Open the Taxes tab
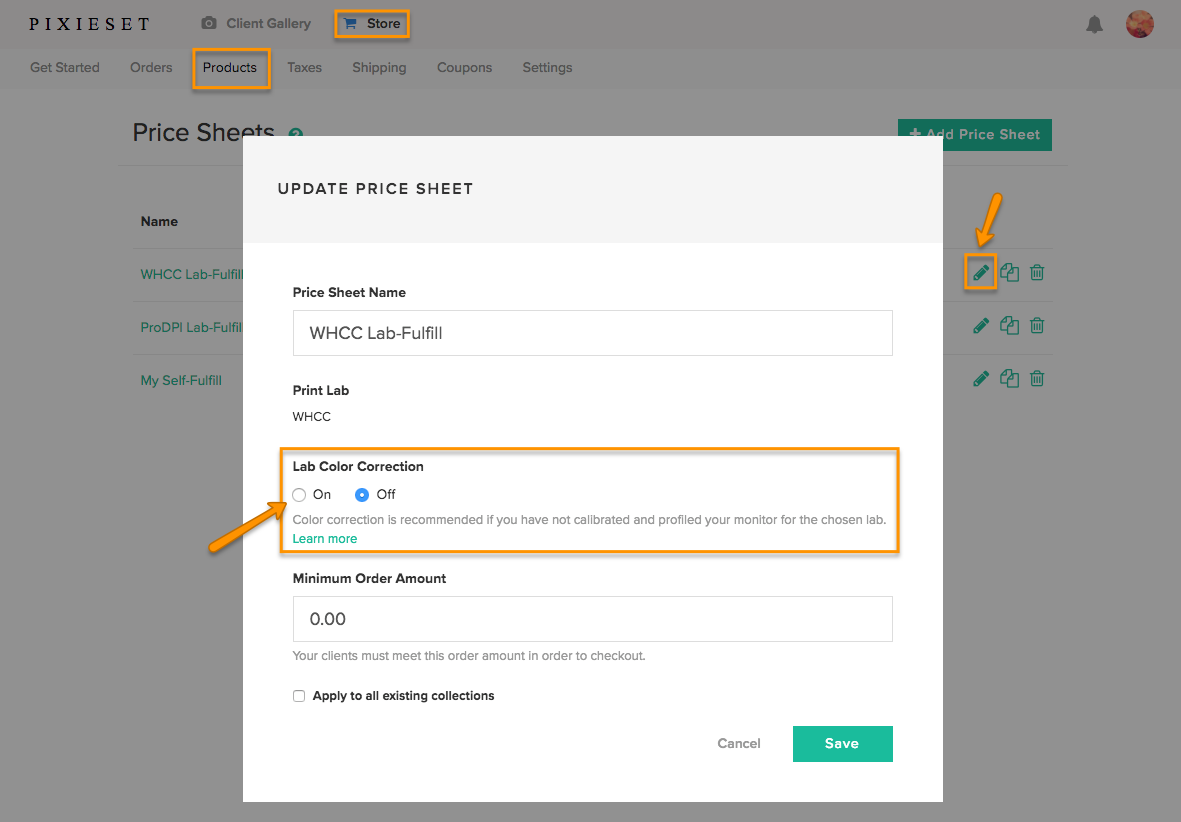Screen dimensions: 1181x822 point(304,68)
